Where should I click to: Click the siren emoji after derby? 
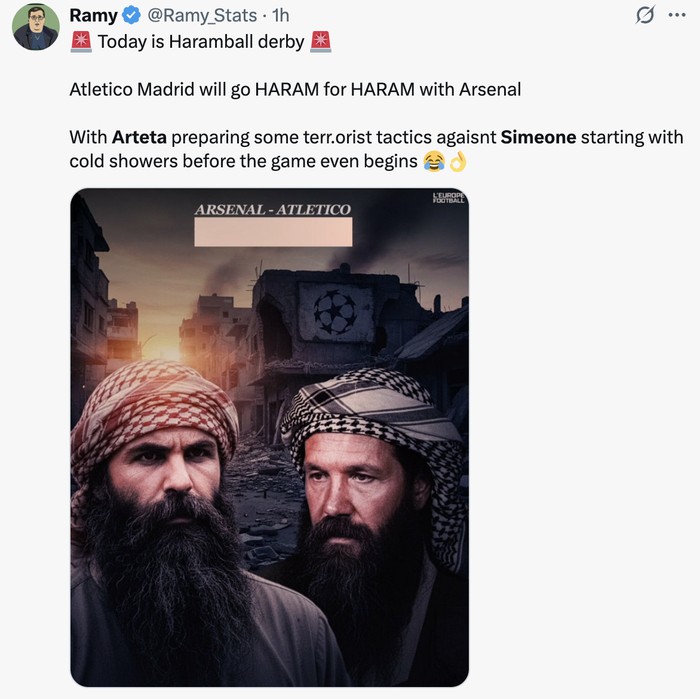pyautogui.click(x=321, y=42)
